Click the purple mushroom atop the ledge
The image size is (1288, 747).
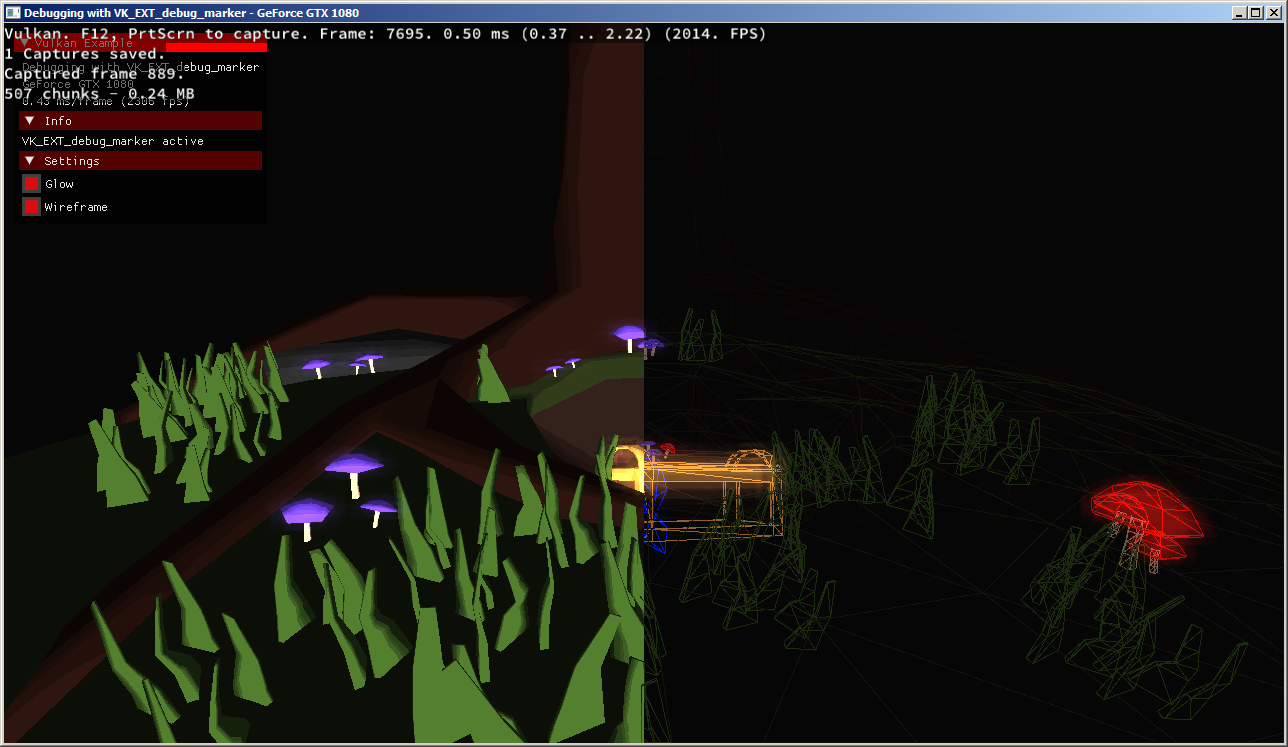point(629,337)
